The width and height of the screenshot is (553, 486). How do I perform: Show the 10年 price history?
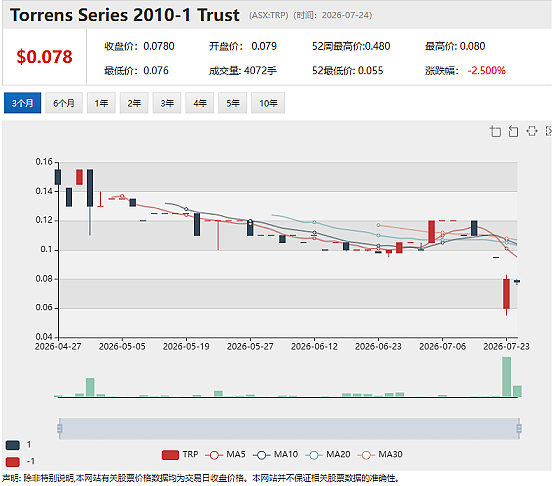pos(268,103)
